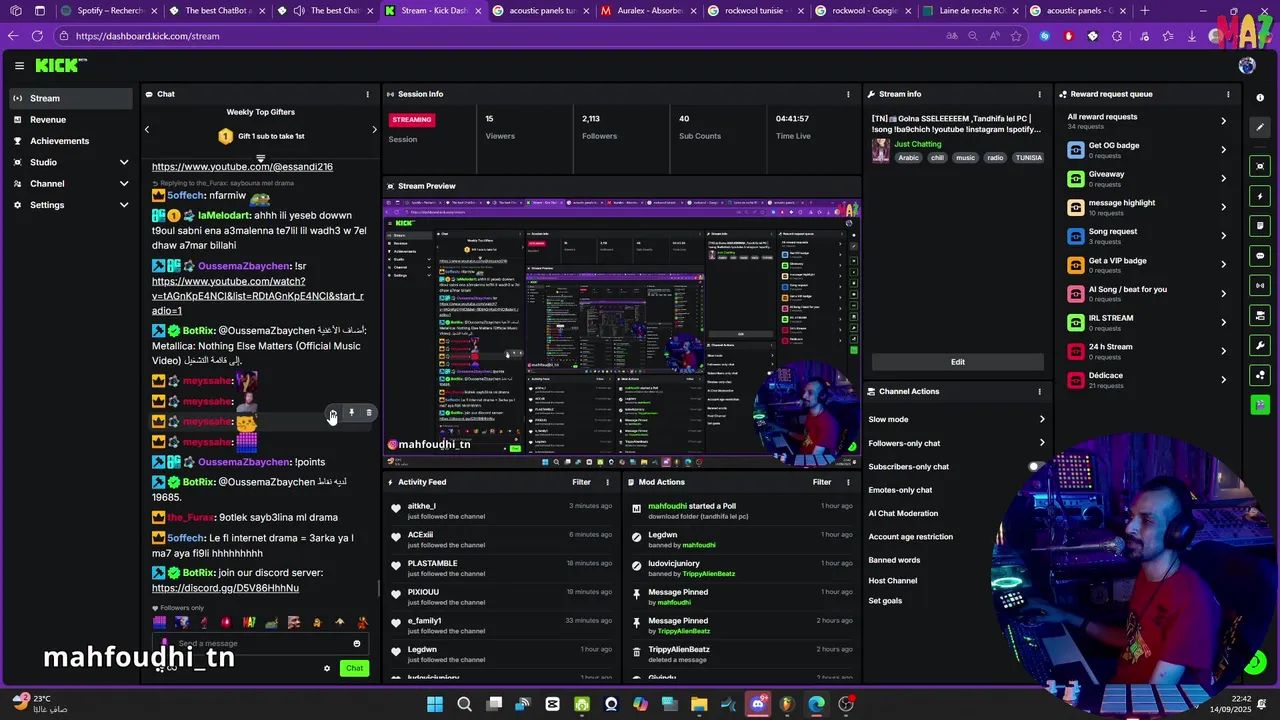1280x720 pixels.
Task: Click the stream preview video
Action: click(622, 334)
